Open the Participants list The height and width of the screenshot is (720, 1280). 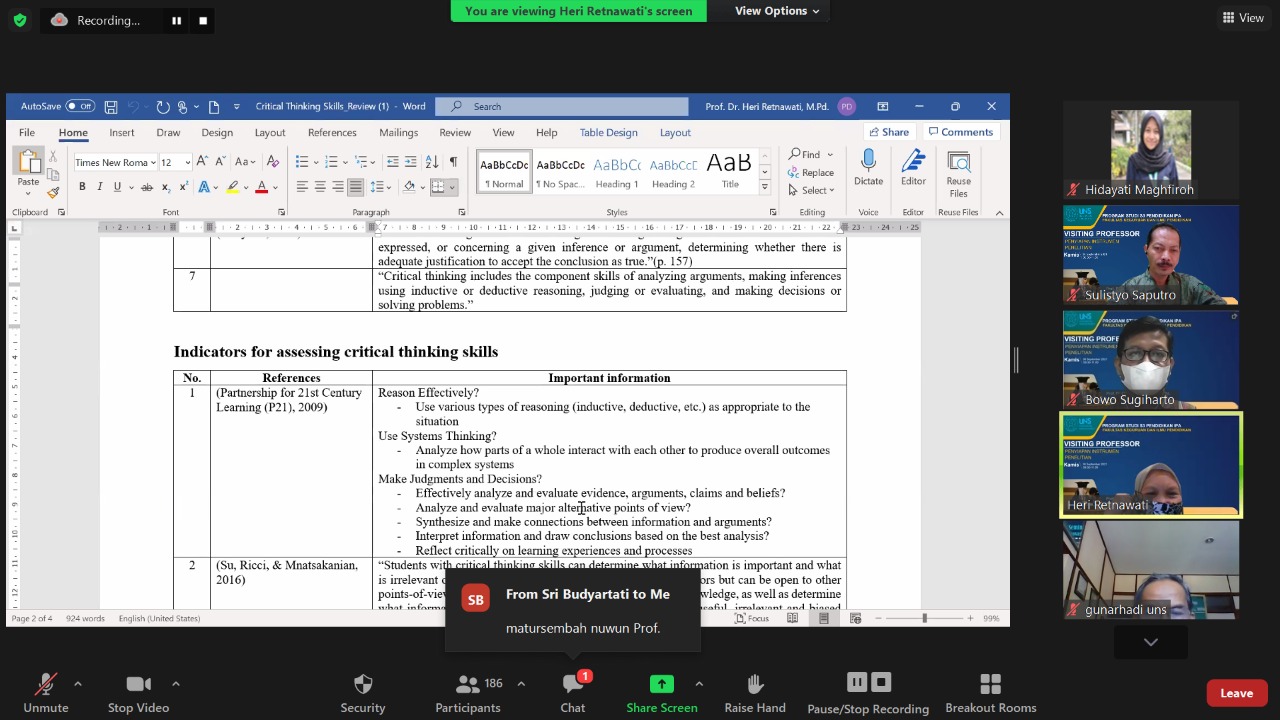[467, 684]
